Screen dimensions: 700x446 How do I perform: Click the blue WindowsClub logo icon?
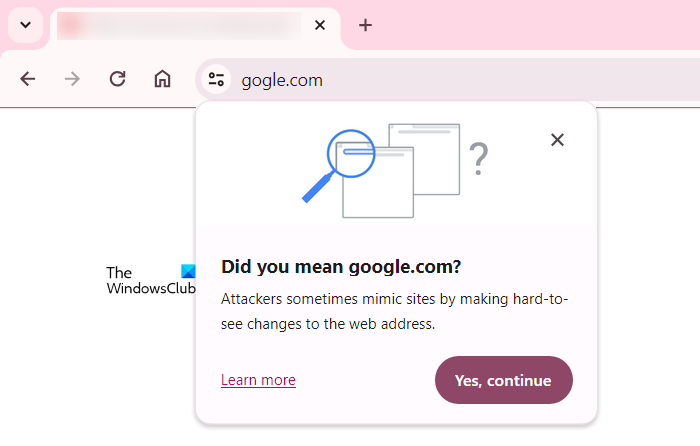189,272
